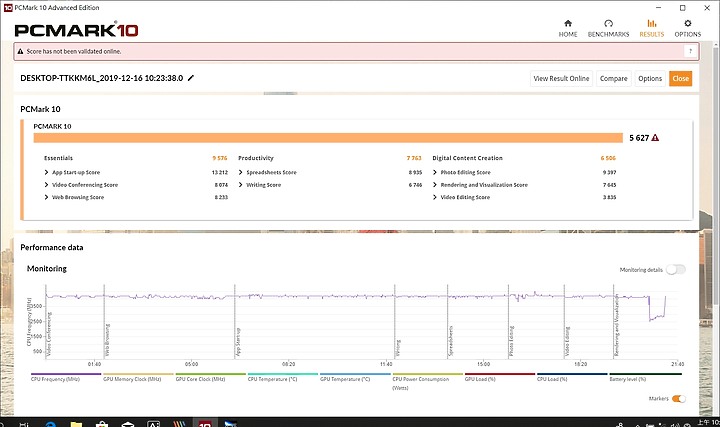Click the orange PCMark 10 score bar
The height and width of the screenshot is (427, 720).
tap(328, 138)
